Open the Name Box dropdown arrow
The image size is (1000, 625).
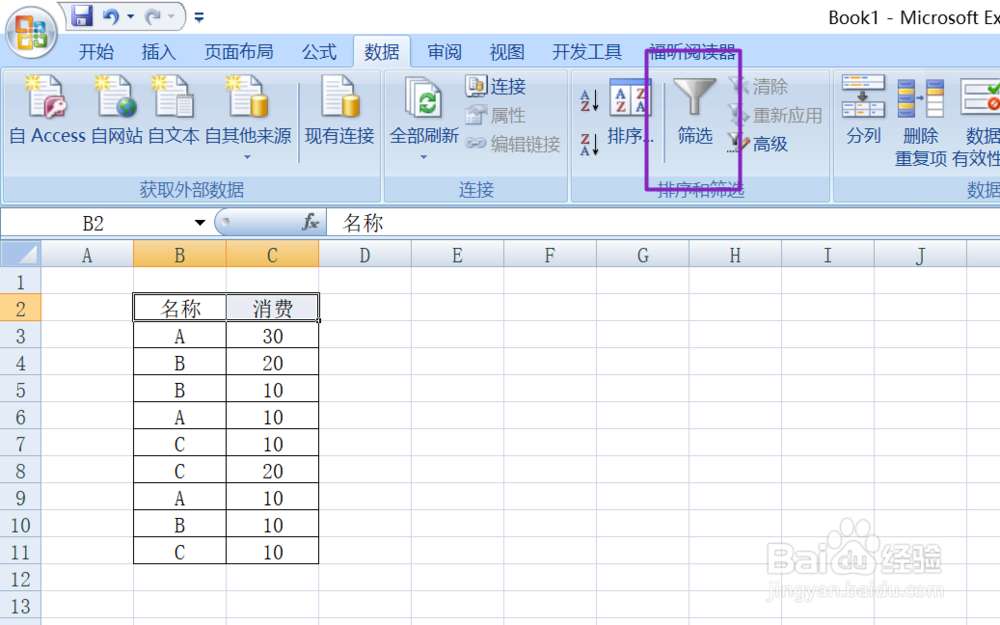(198, 222)
